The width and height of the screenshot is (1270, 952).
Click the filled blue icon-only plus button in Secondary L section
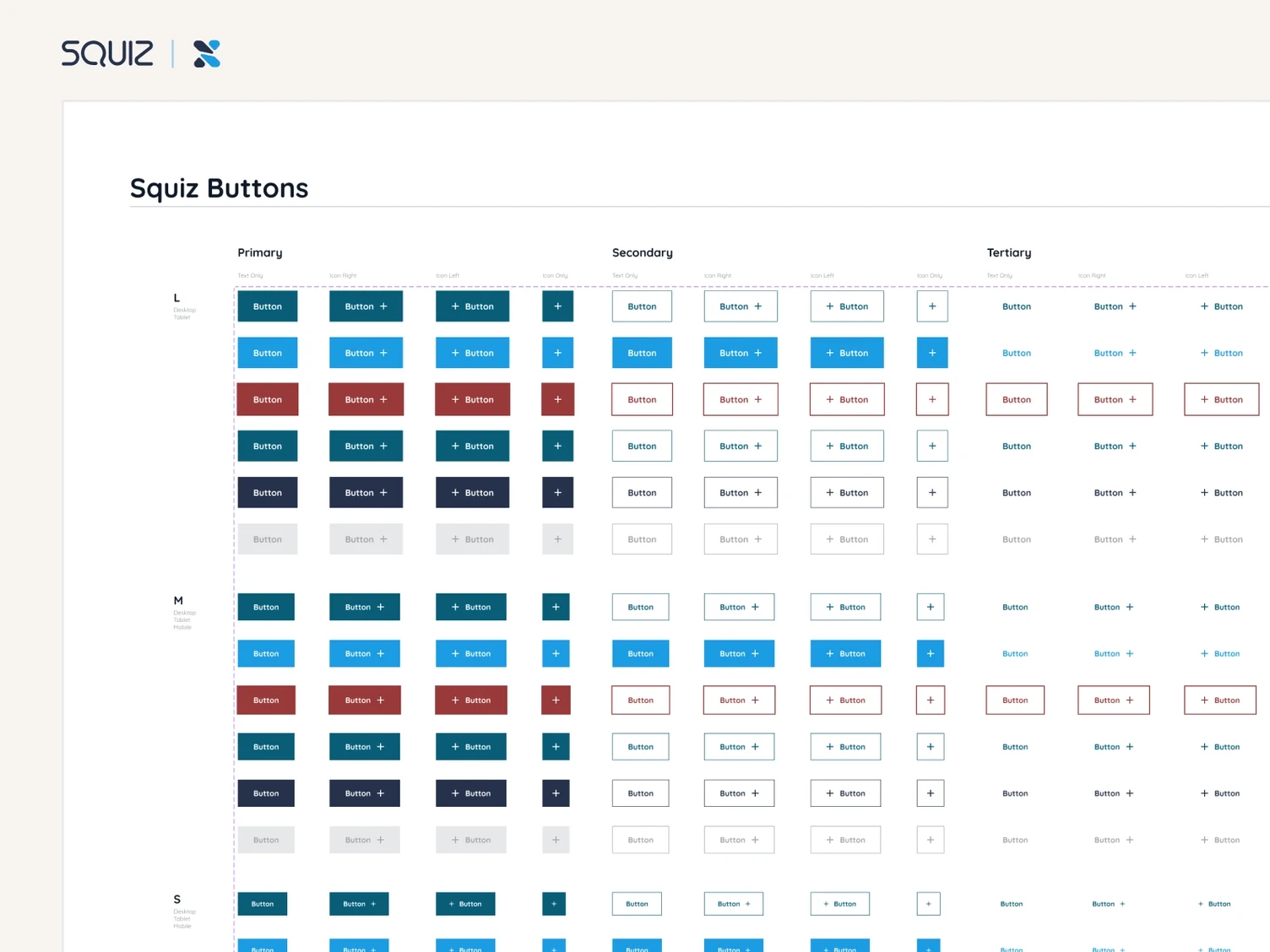932,353
